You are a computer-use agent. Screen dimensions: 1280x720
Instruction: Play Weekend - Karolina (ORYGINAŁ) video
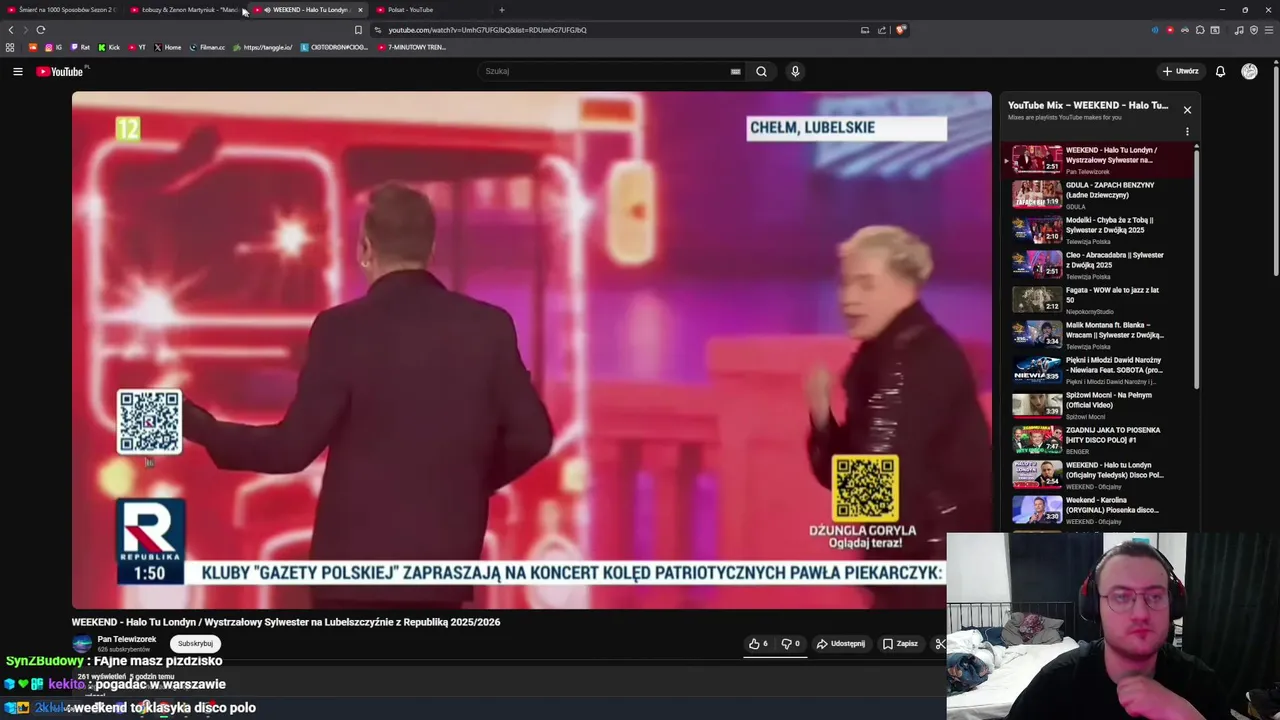pyautogui.click(x=1098, y=509)
